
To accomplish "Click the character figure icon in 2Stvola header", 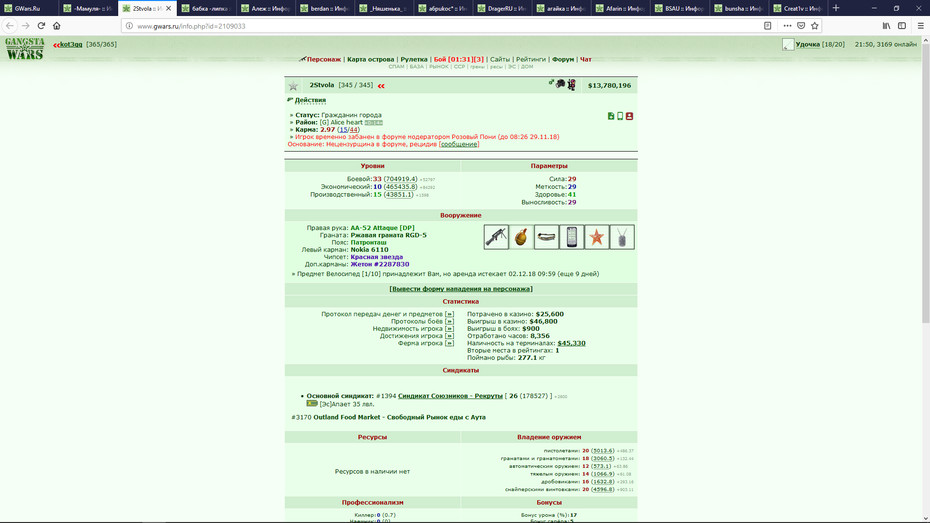I will tap(571, 85).
